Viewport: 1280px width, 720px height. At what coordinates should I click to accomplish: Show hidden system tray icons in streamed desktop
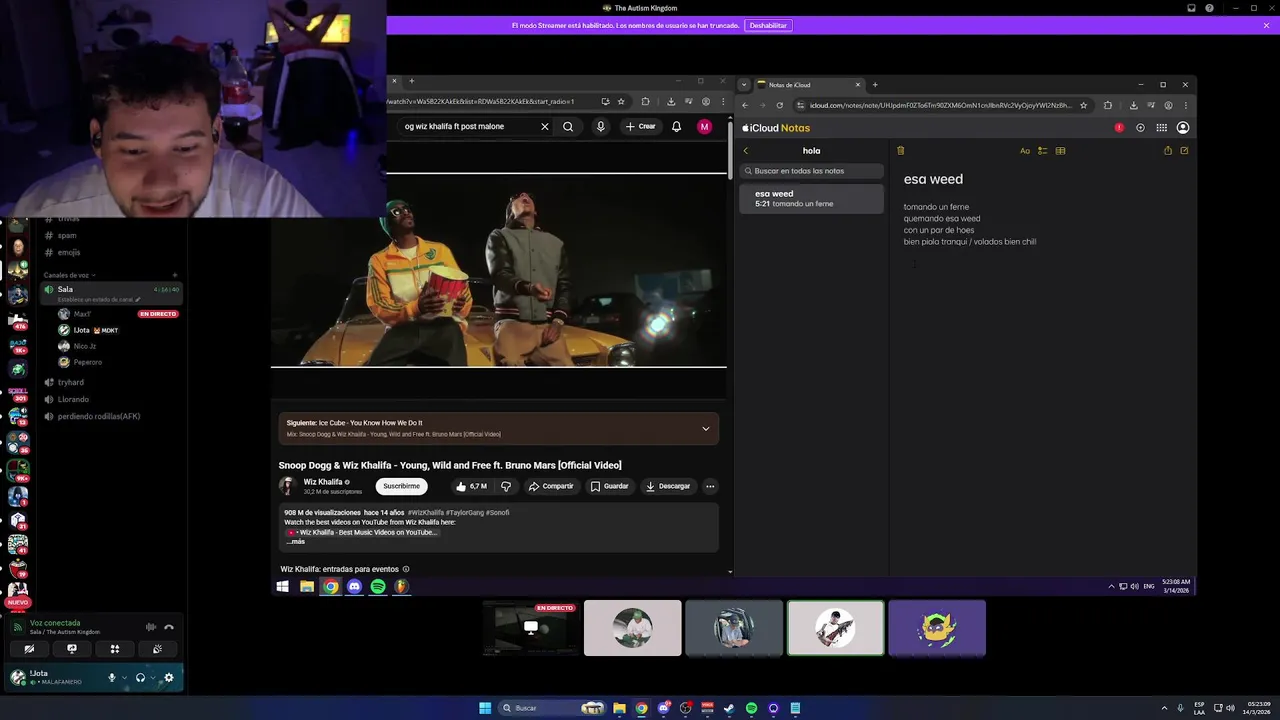1111,586
